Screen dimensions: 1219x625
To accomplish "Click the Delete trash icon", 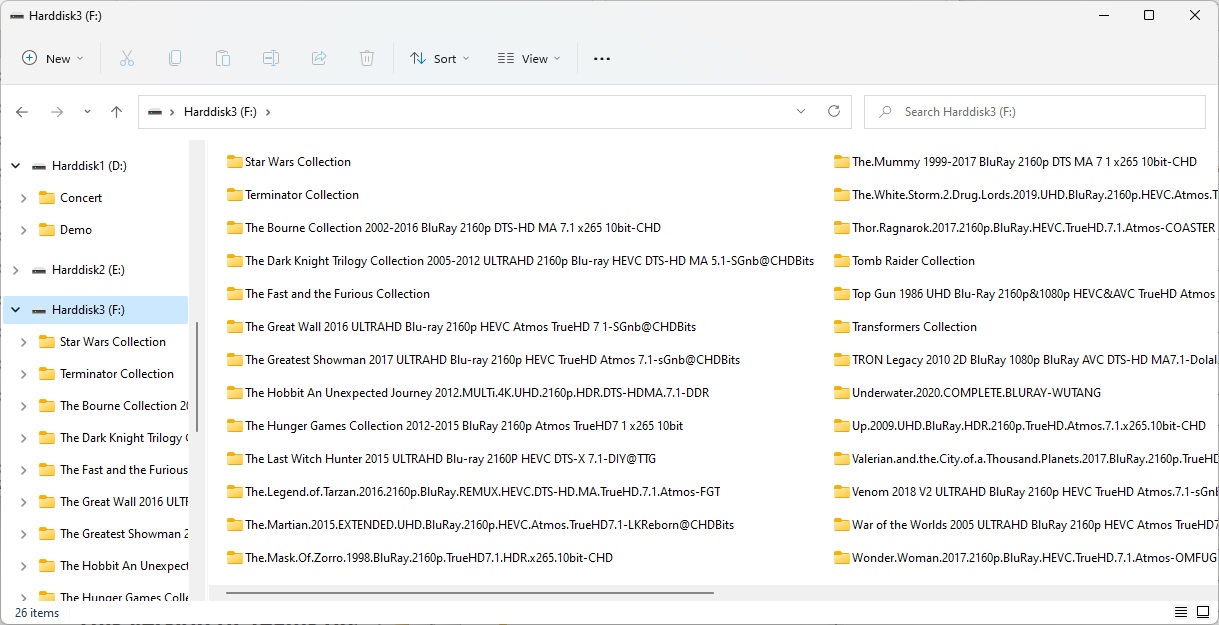I will [x=367, y=59].
